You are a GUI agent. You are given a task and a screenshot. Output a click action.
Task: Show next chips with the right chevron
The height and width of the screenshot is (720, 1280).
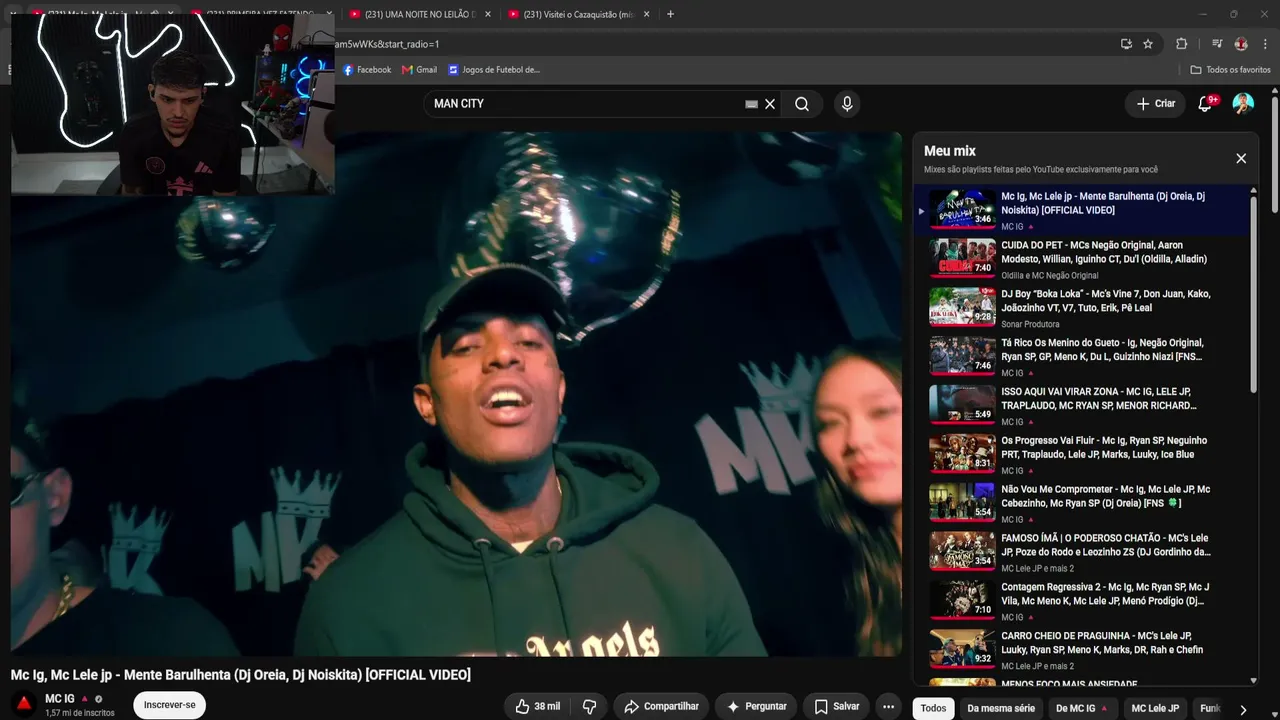1243,709
